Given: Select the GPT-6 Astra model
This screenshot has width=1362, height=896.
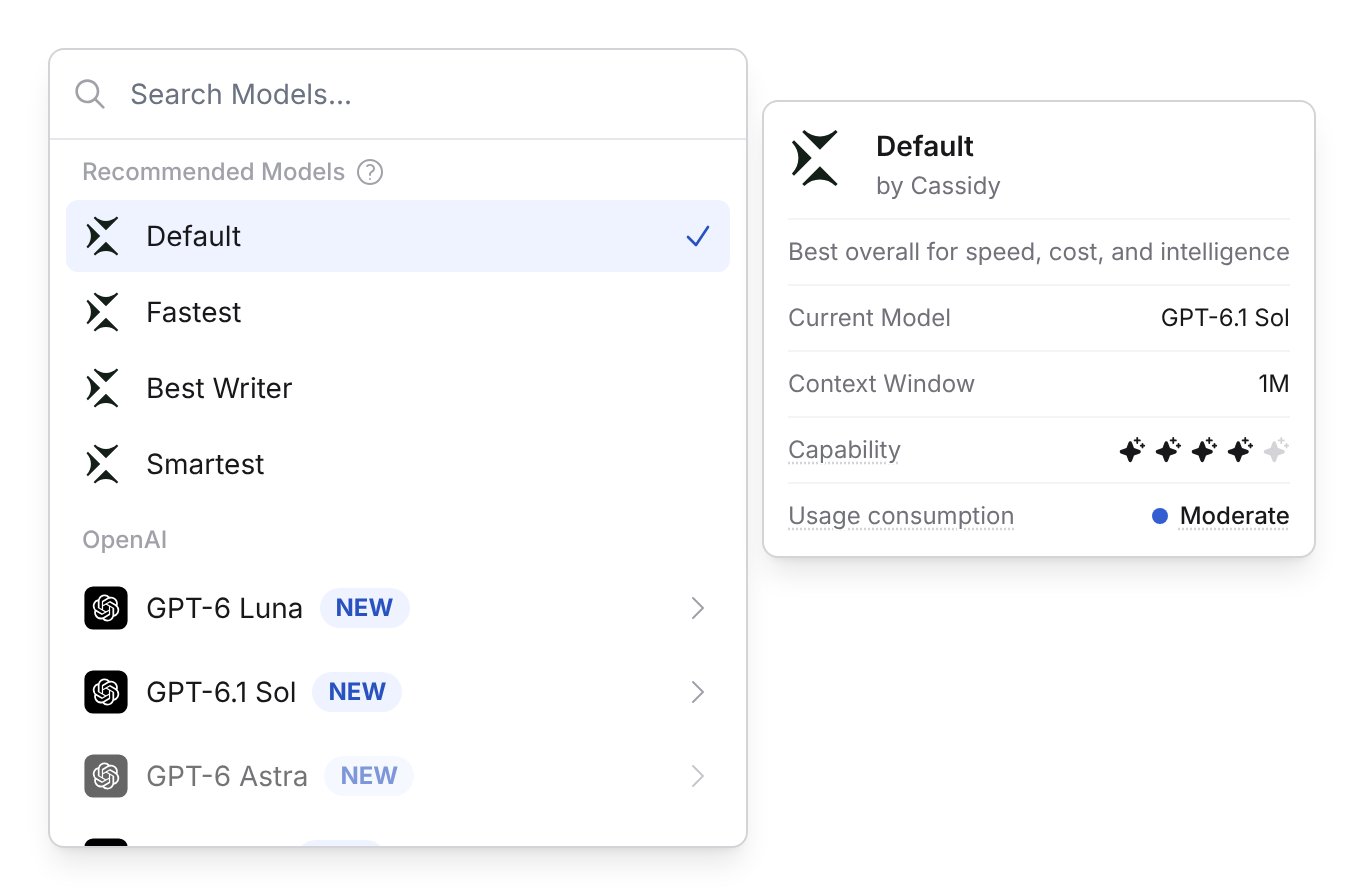Looking at the screenshot, I should click(398, 776).
